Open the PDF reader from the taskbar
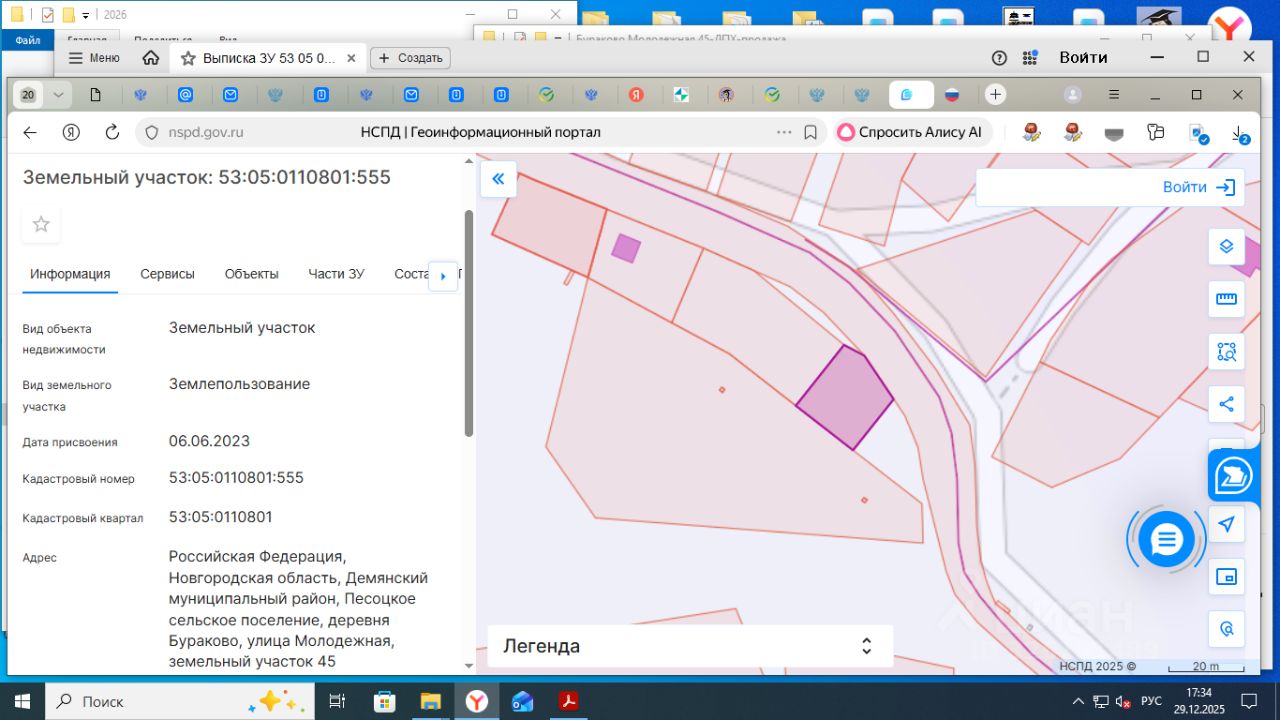This screenshot has width=1280, height=720. click(569, 701)
